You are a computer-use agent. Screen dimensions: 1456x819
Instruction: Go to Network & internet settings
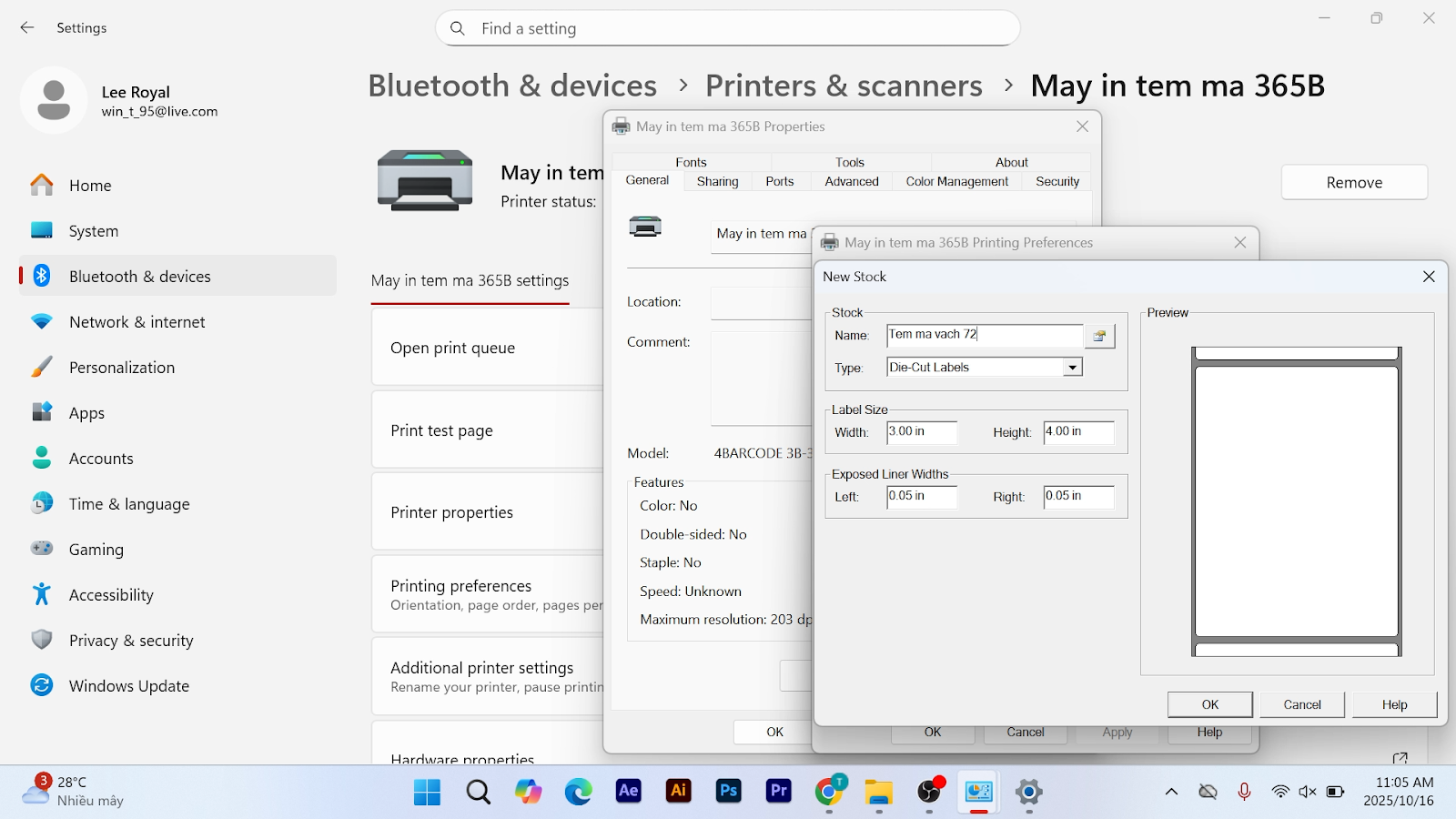[136, 322]
